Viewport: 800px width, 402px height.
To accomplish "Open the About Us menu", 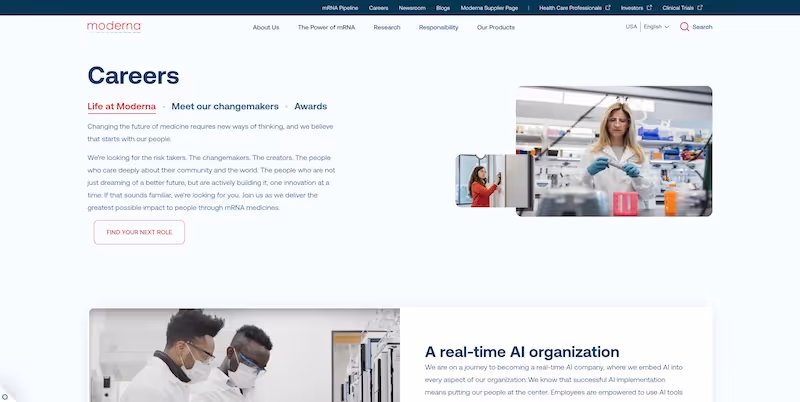I will (266, 28).
